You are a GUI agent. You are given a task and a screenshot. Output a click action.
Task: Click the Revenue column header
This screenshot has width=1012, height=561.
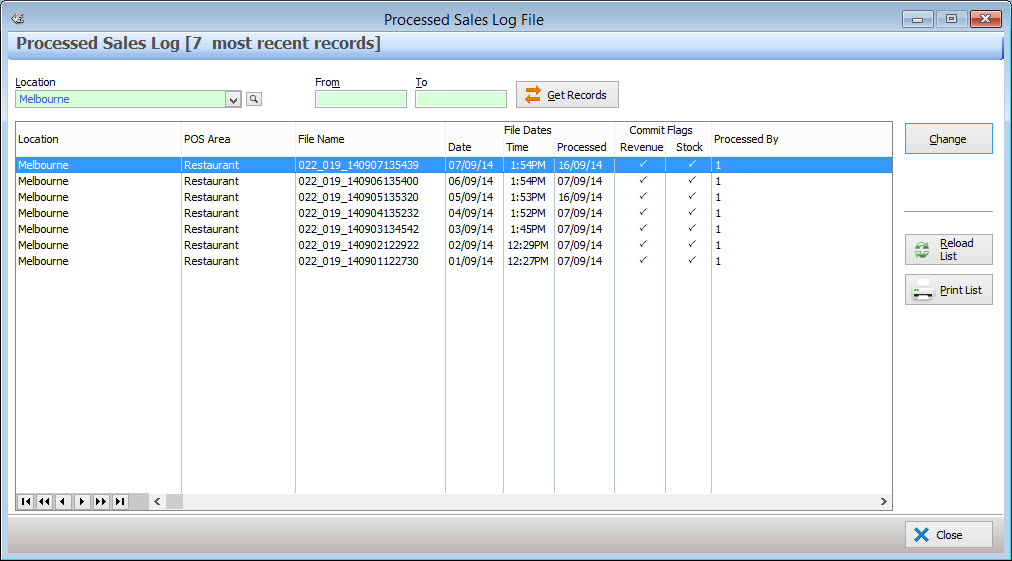click(642, 147)
